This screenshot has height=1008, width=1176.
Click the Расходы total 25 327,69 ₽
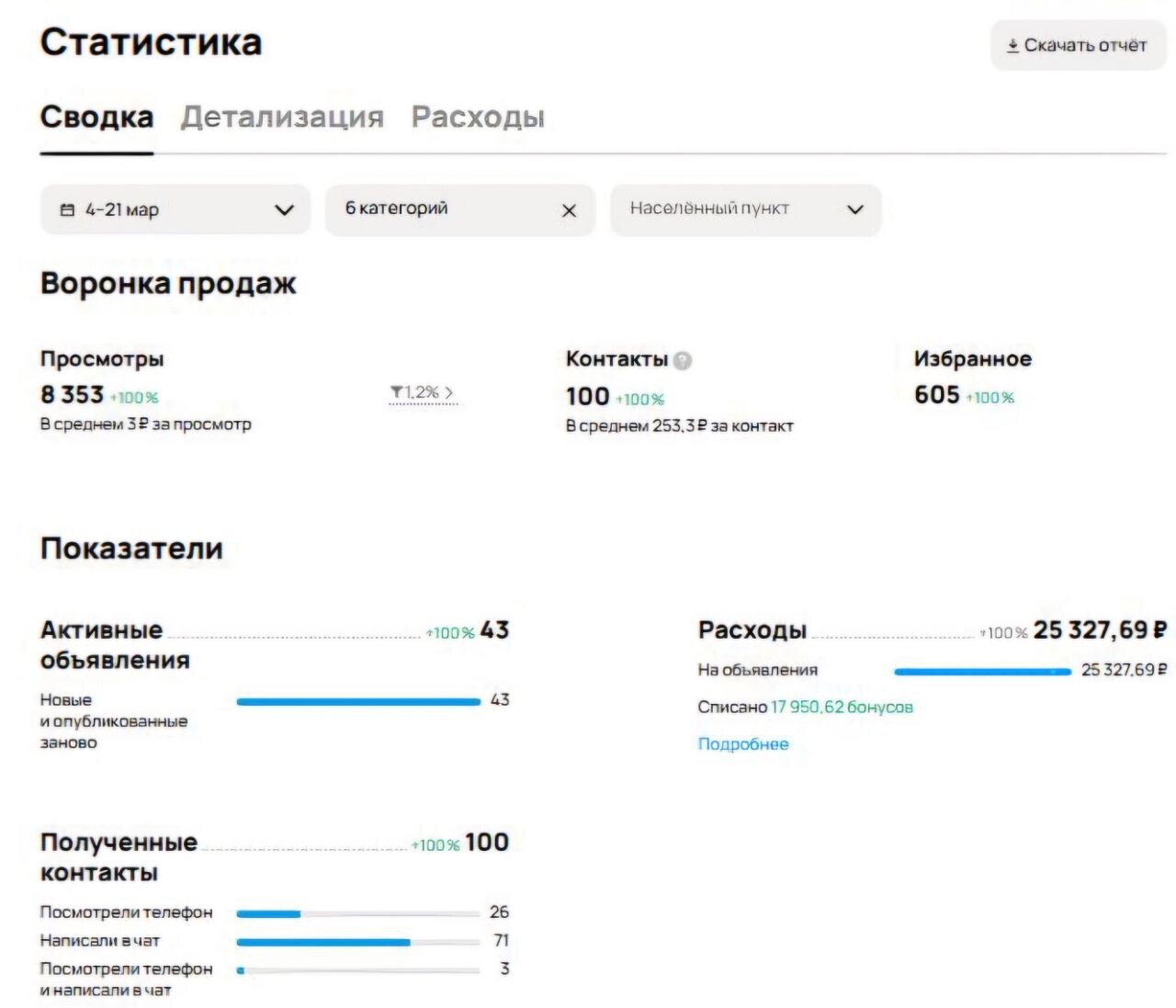tap(1100, 630)
